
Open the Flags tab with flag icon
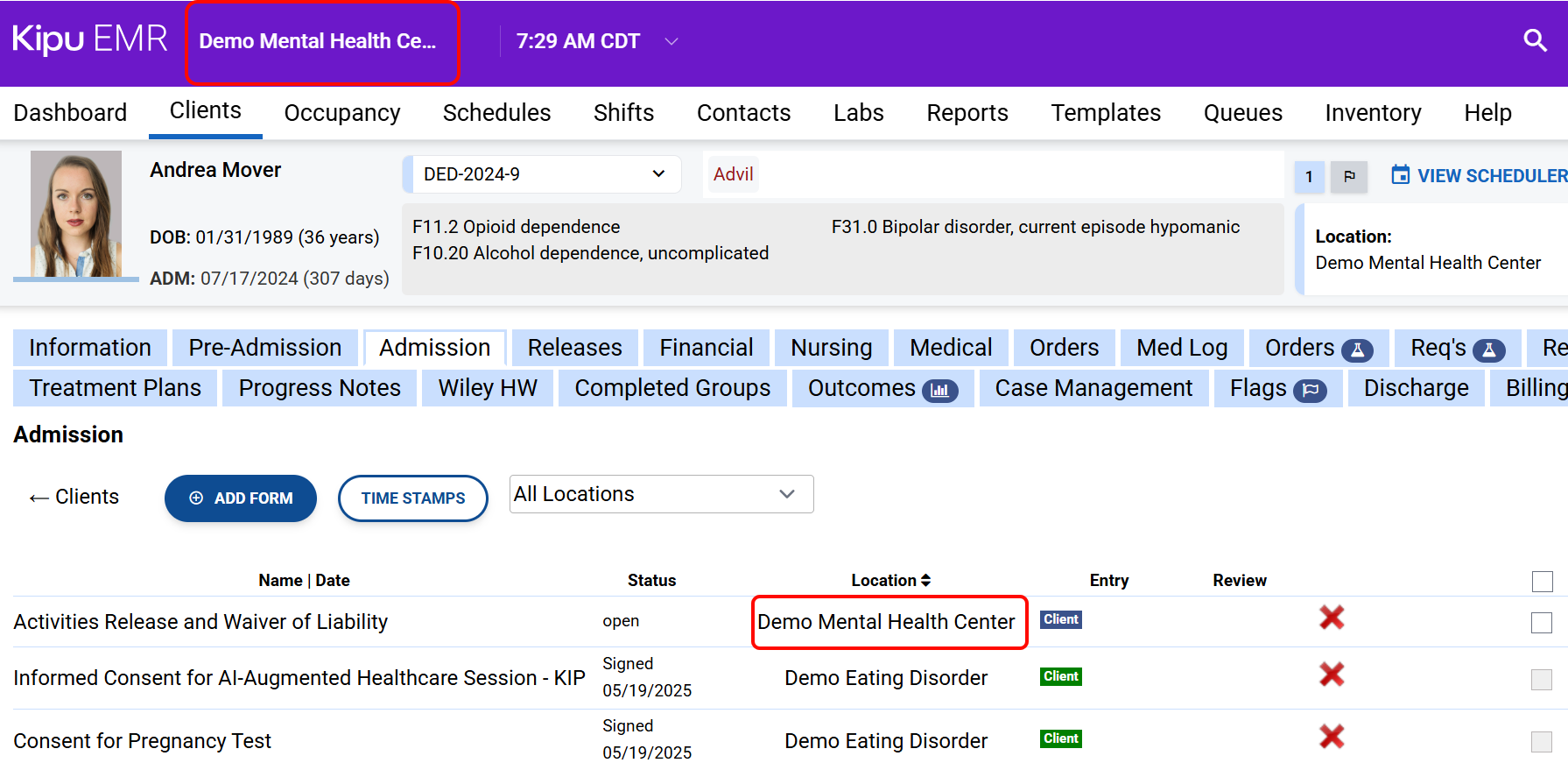pos(1277,388)
